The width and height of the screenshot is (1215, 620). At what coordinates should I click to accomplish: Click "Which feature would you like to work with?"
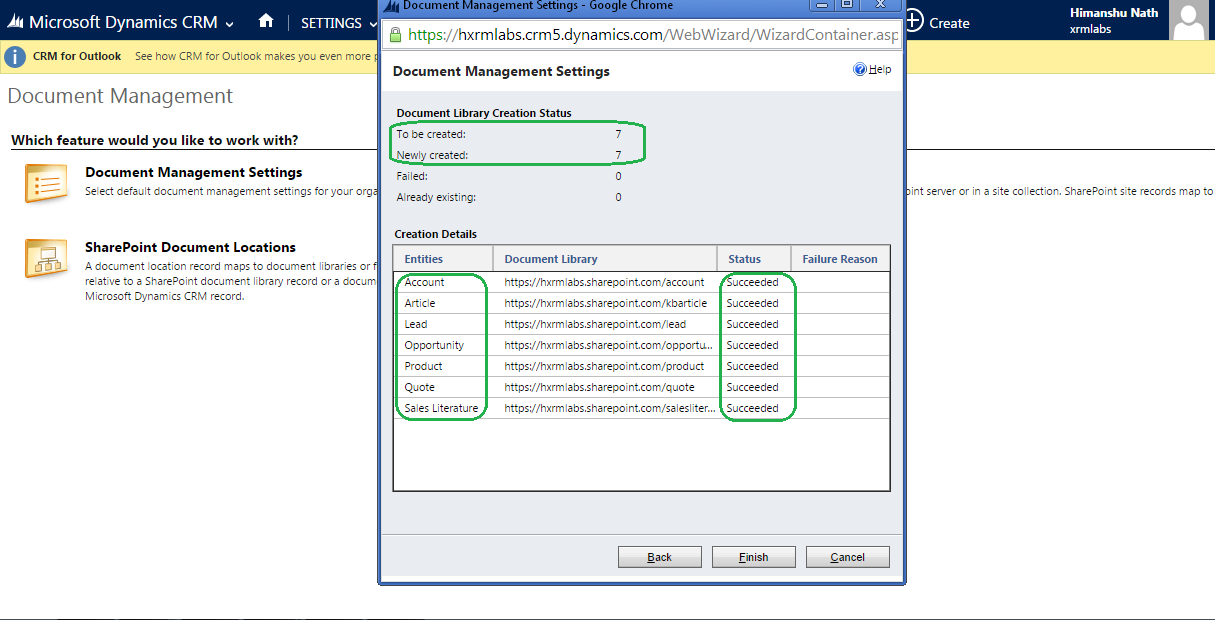pos(155,140)
